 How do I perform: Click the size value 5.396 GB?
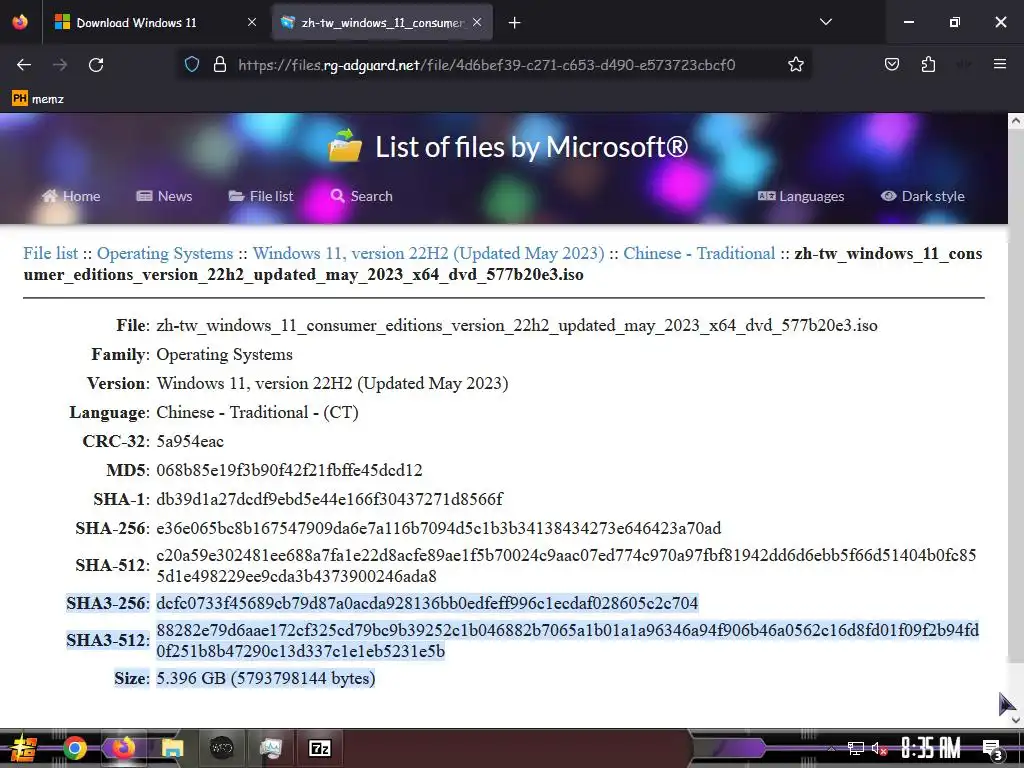[266, 679]
